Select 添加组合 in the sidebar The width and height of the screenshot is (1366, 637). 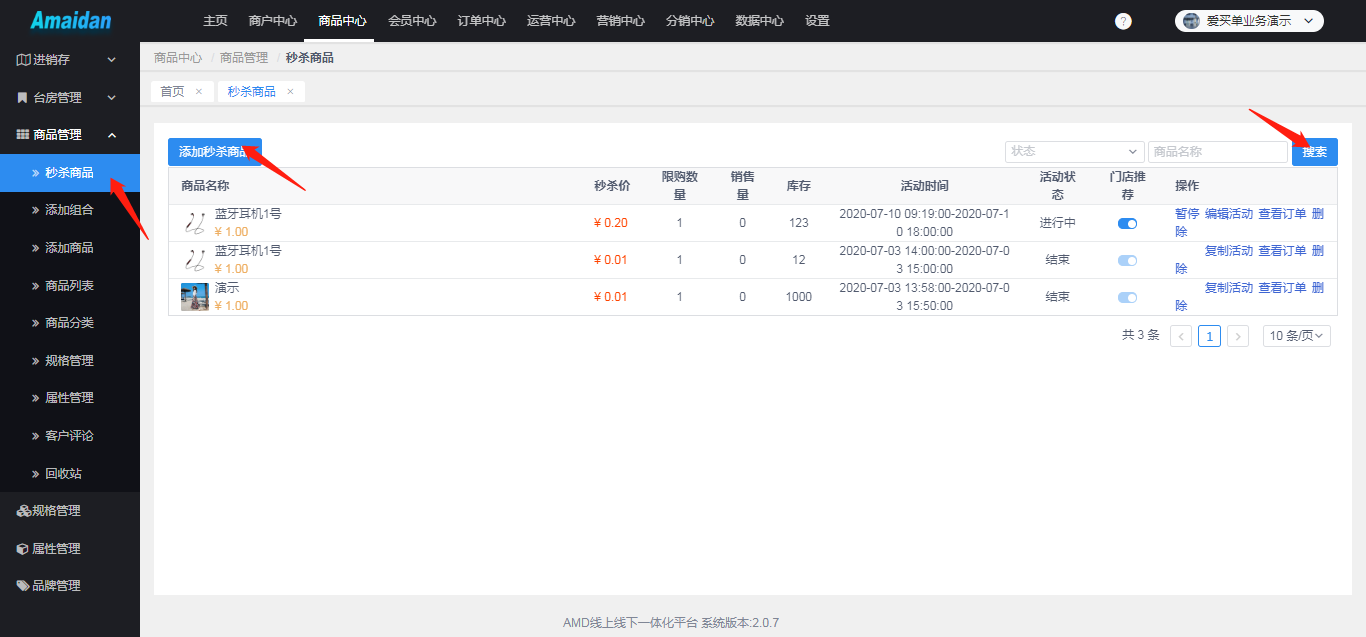[x=70, y=211]
